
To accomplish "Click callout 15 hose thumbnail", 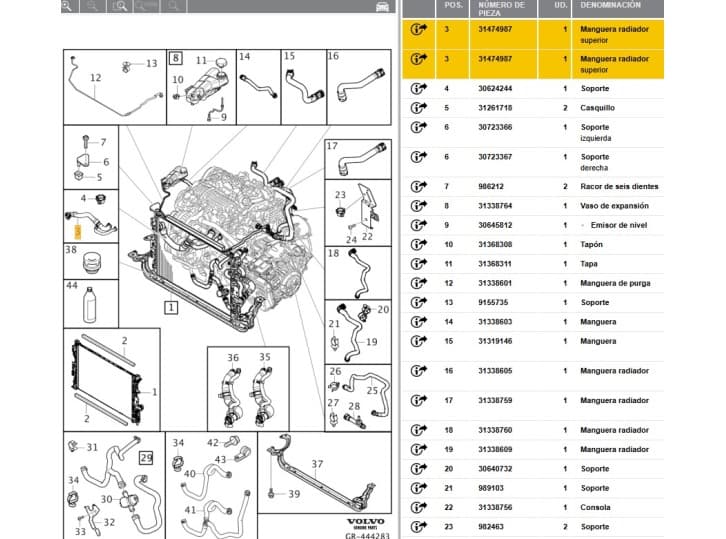I will [289, 56].
